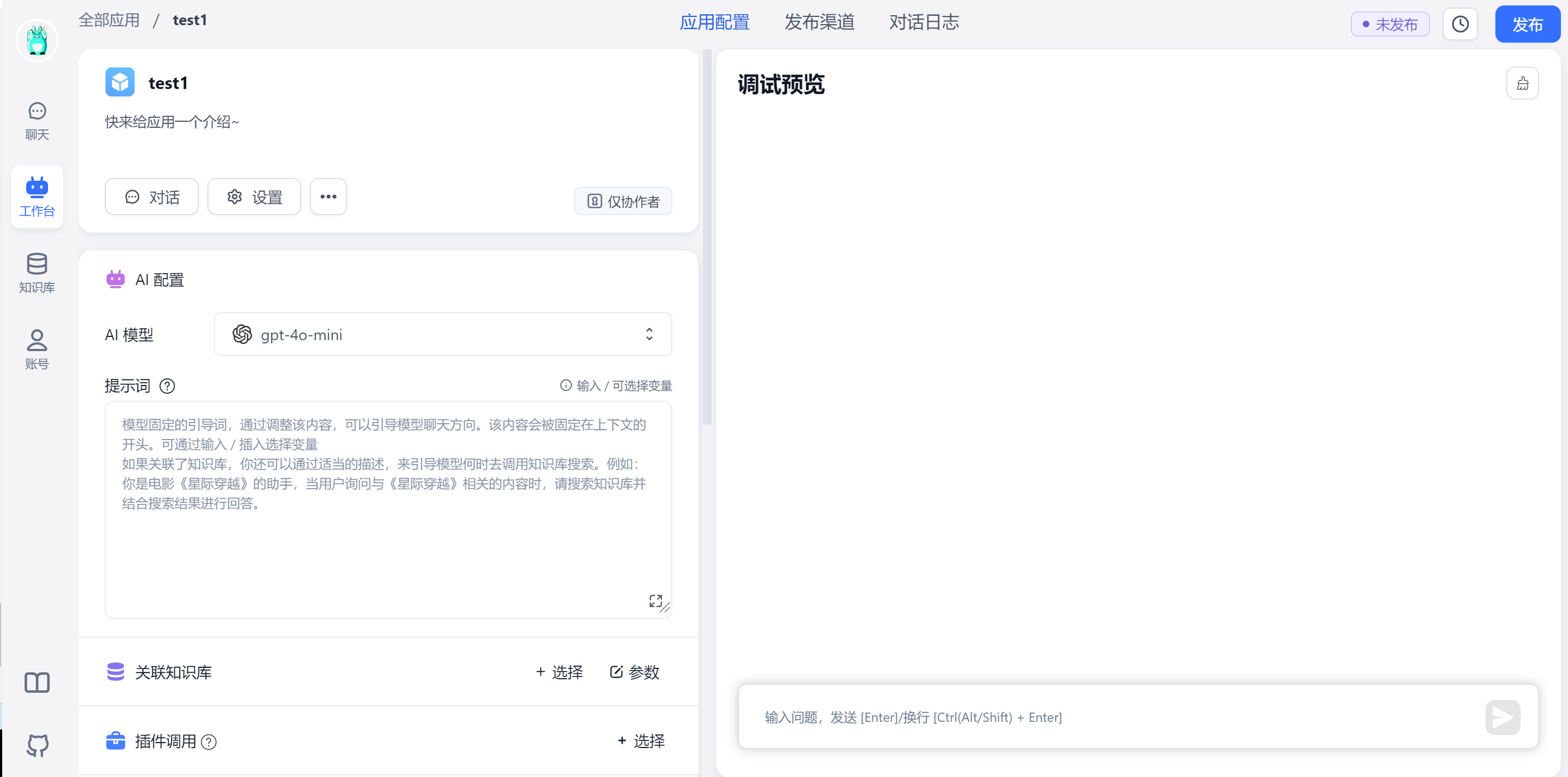Click the test1 breadcrumb text

point(190,20)
